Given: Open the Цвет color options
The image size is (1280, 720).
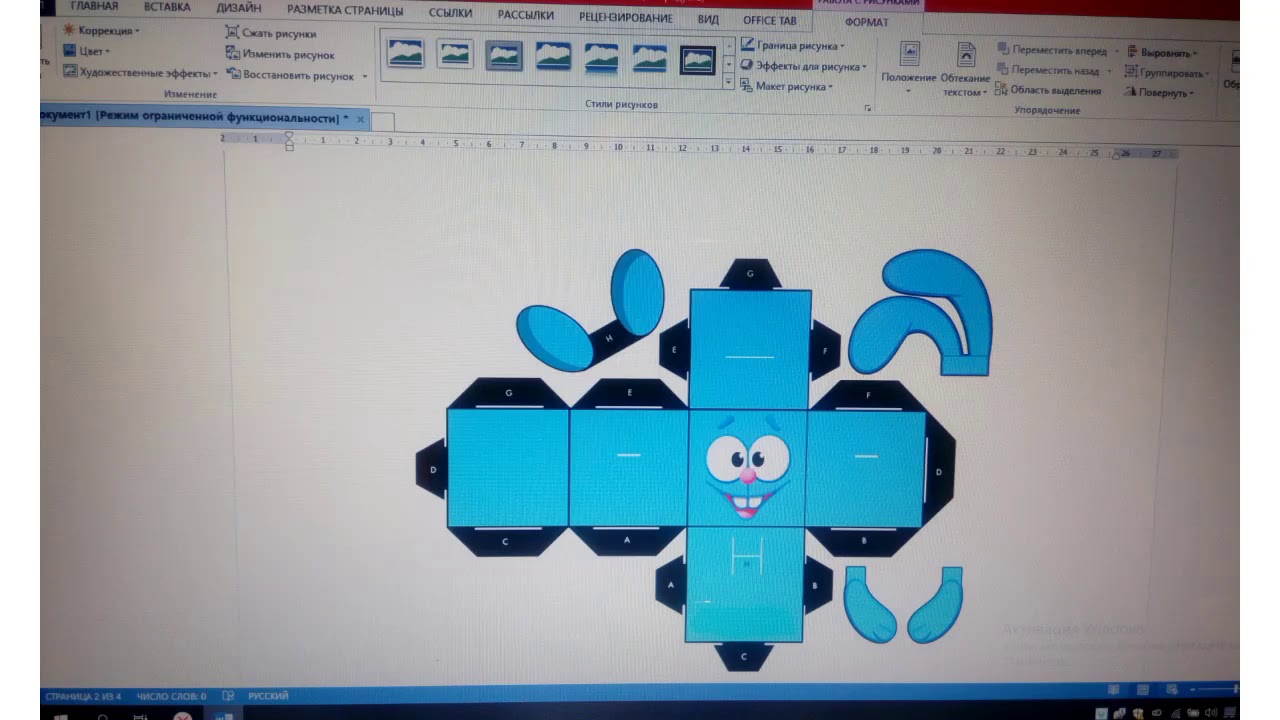Looking at the screenshot, I should tap(87, 51).
